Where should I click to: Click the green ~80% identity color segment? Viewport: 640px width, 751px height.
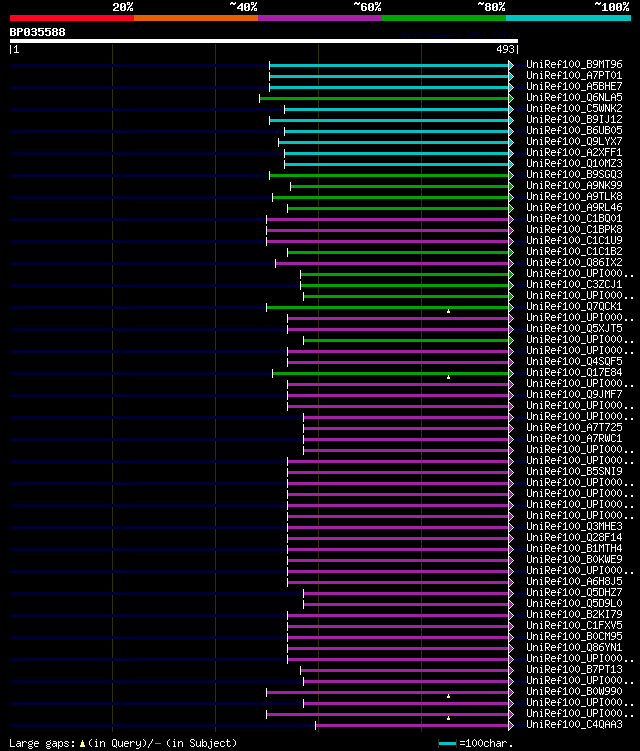444,18
